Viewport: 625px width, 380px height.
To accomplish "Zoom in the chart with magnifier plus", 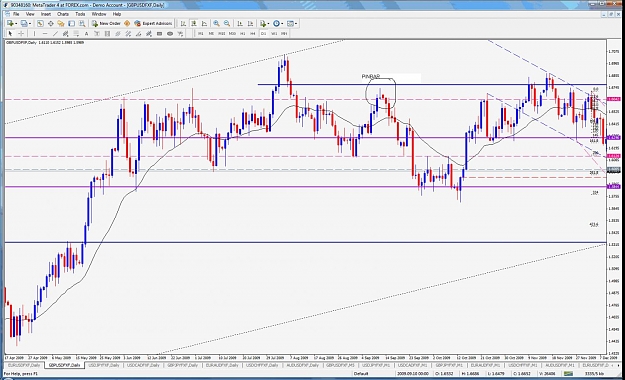I will pyautogui.click(x=216, y=24).
